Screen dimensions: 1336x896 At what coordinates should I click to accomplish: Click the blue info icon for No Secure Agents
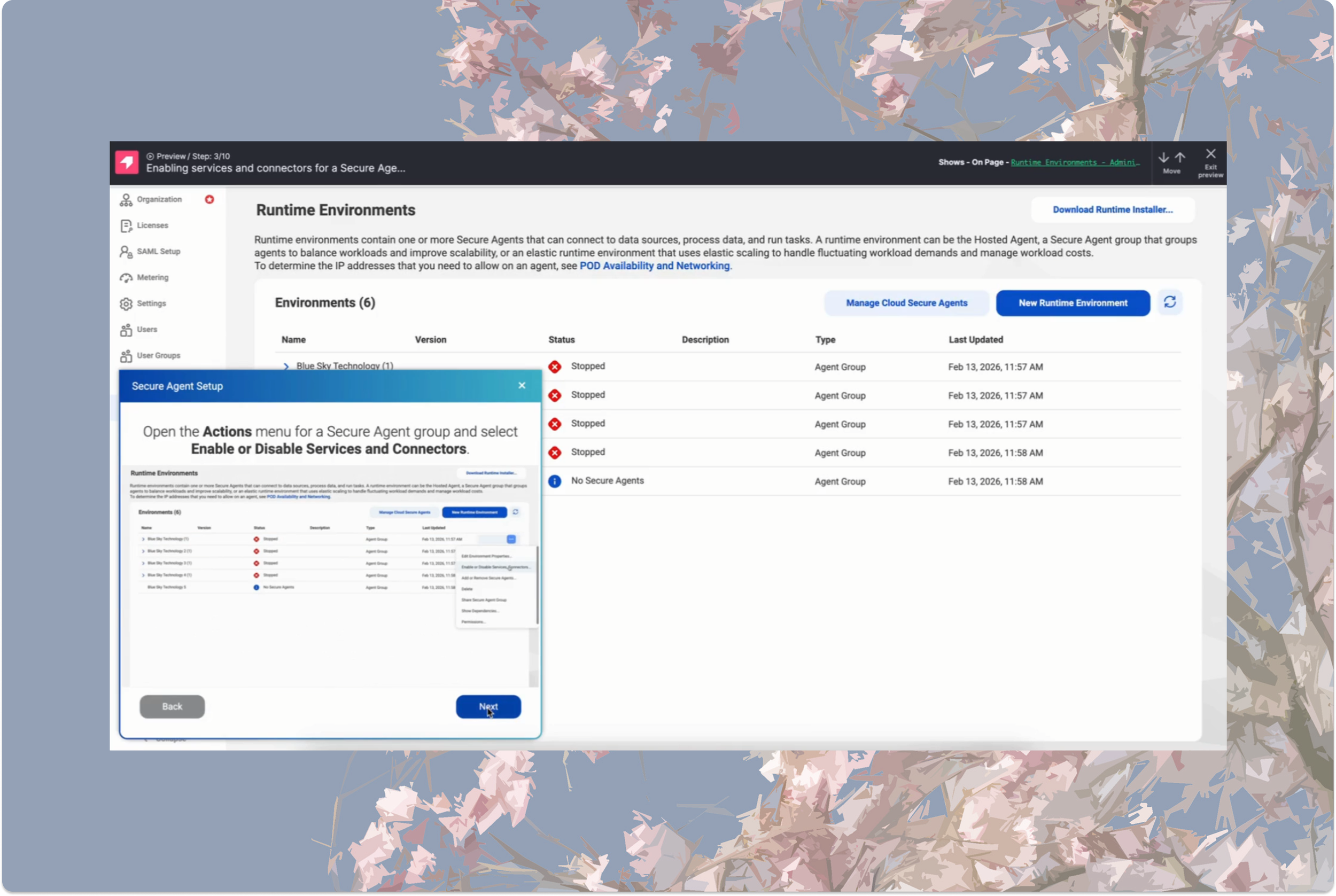coord(554,481)
